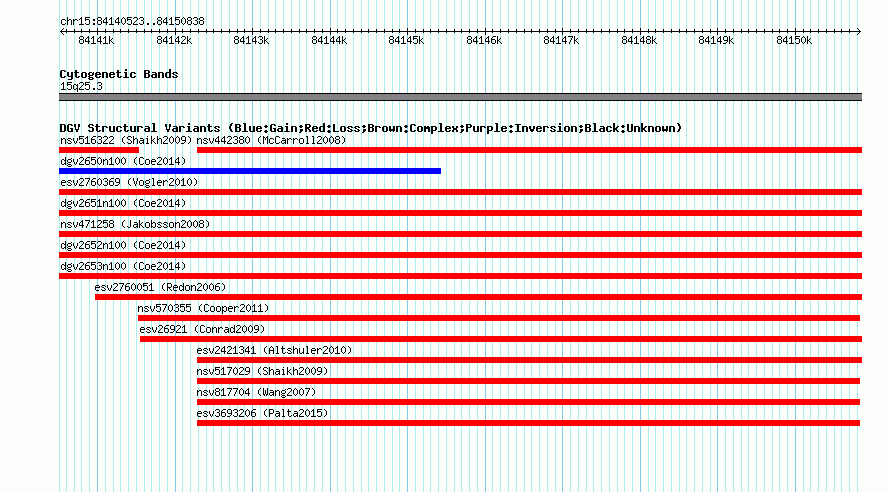Select the DGV Structural Variants track title

pos(370,128)
